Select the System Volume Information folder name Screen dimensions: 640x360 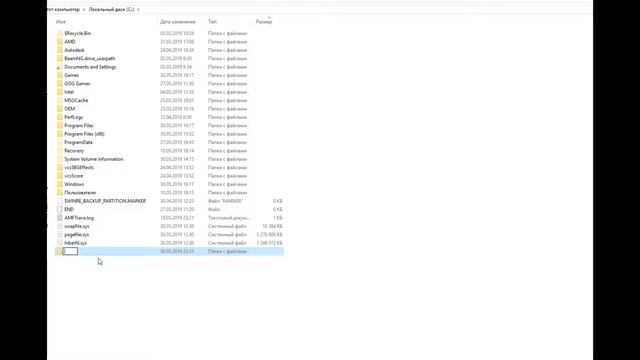tap(94, 159)
